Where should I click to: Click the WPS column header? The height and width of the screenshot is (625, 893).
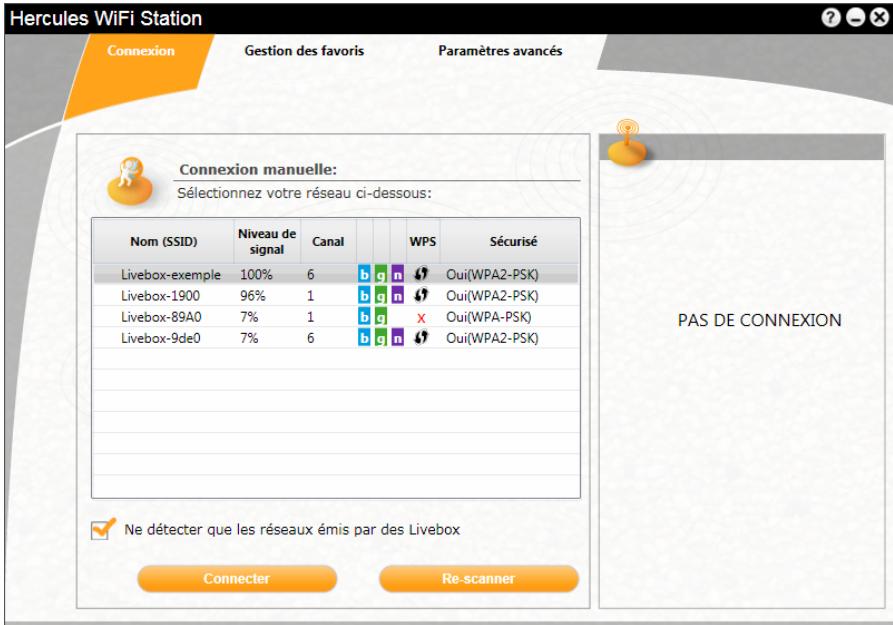[423, 242]
